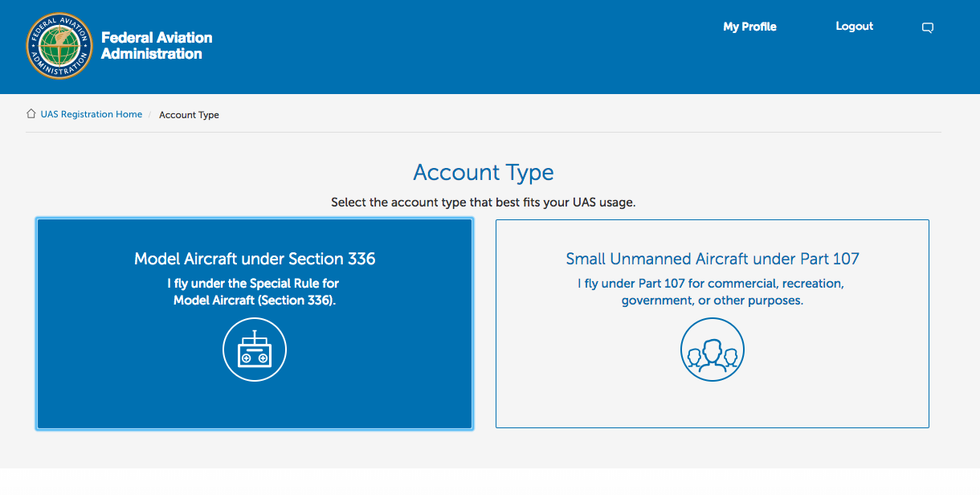Click the group of people icon
Viewport: 980px width, 495px height.
[712, 350]
